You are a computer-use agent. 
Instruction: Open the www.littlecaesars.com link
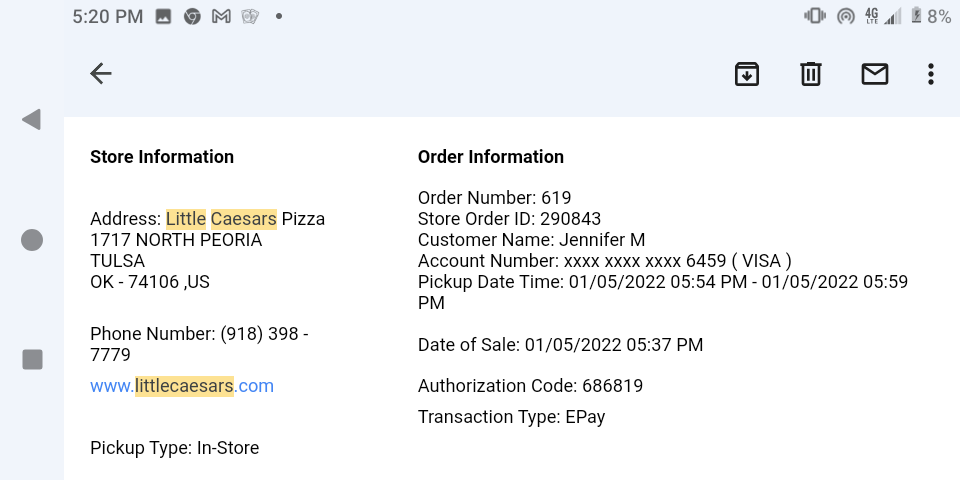(182, 386)
